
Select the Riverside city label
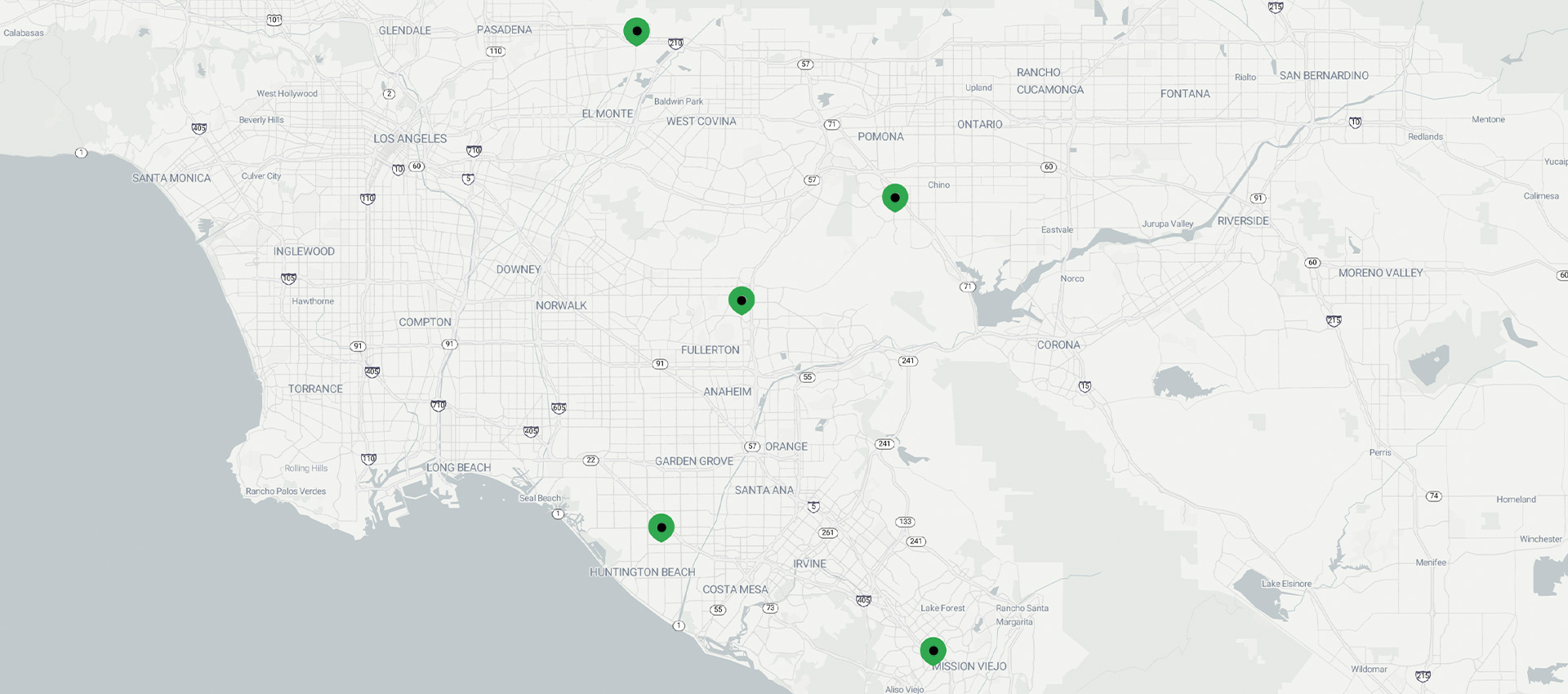[x=1243, y=221]
